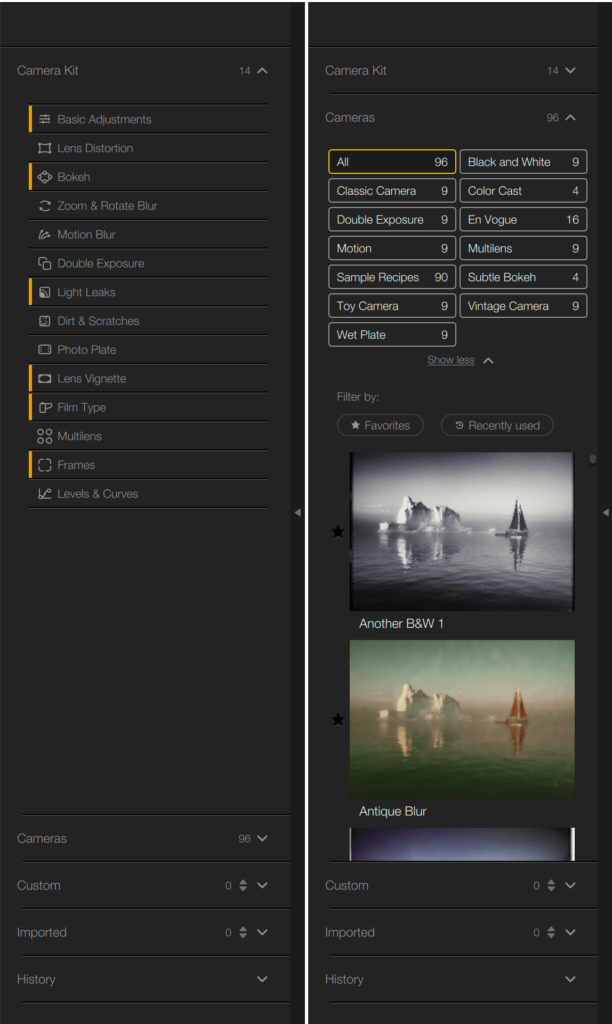Expand Custom section in left panel
Image resolution: width=612 pixels, height=1024 pixels.
[263, 885]
